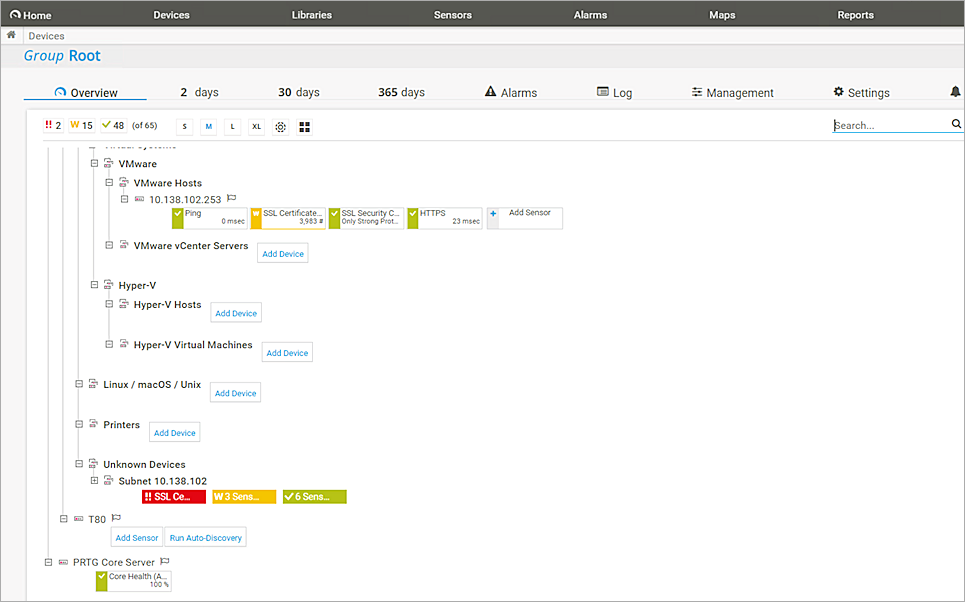The height and width of the screenshot is (602, 965).
Task: Open the Reports menu
Action: (x=855, y=15)
